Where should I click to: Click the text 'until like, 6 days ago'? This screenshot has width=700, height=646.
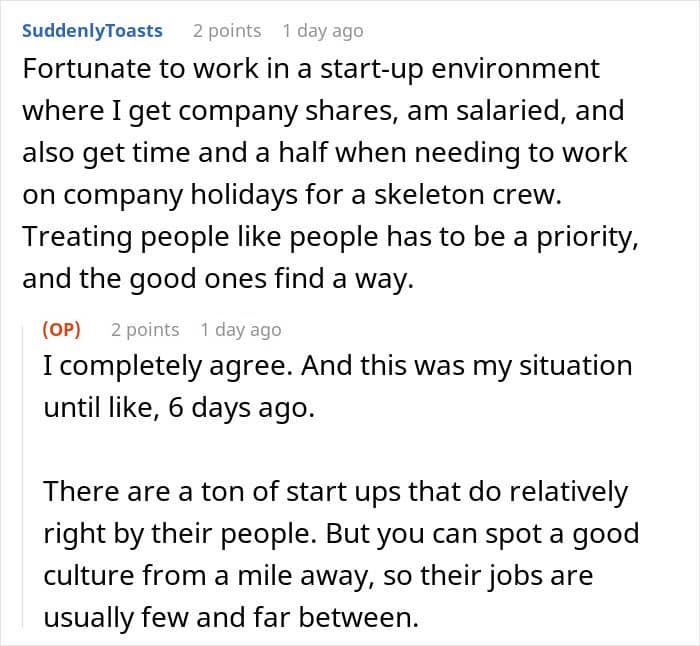(179, 408)
